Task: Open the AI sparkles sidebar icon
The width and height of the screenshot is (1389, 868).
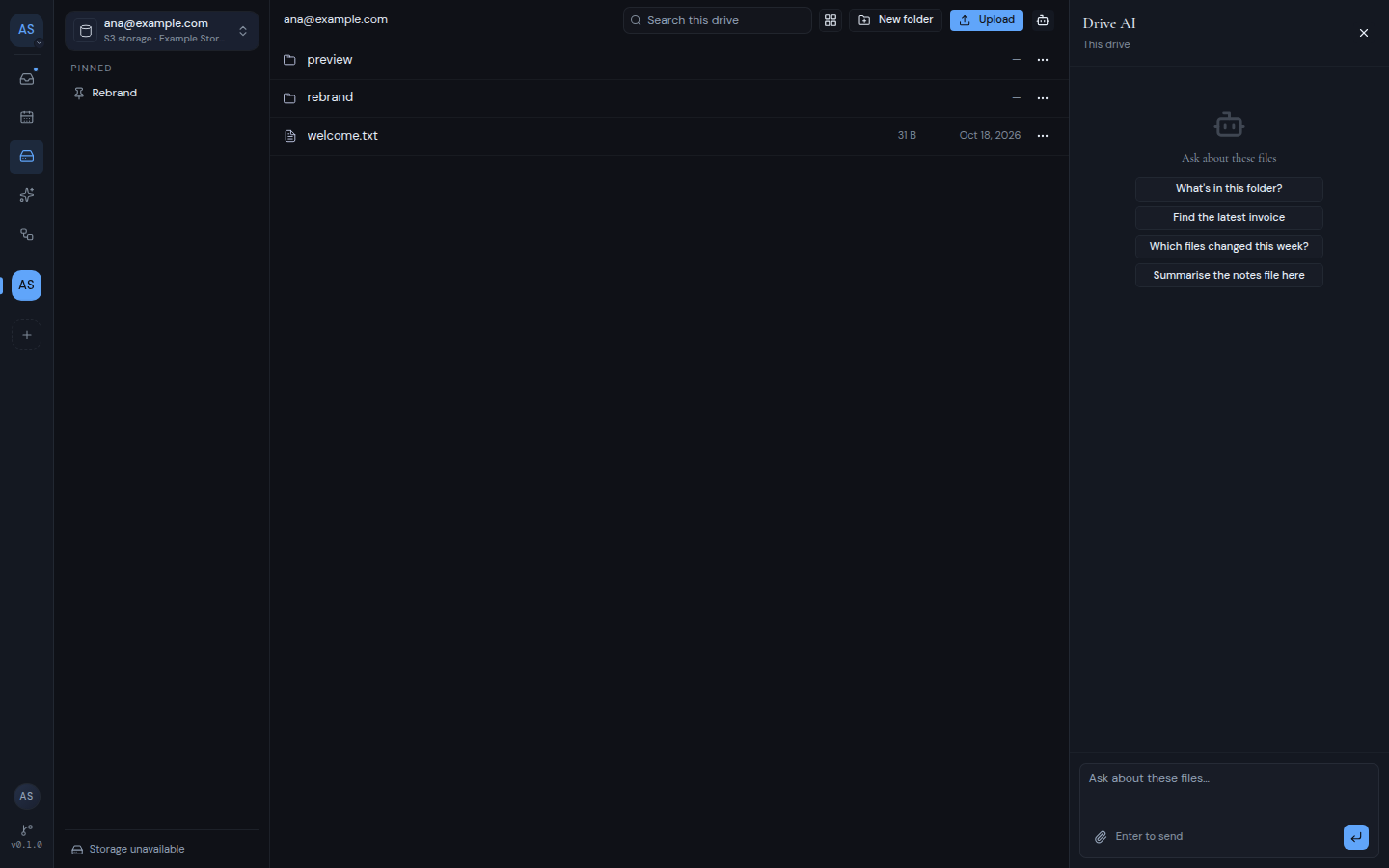Action: 27,195
